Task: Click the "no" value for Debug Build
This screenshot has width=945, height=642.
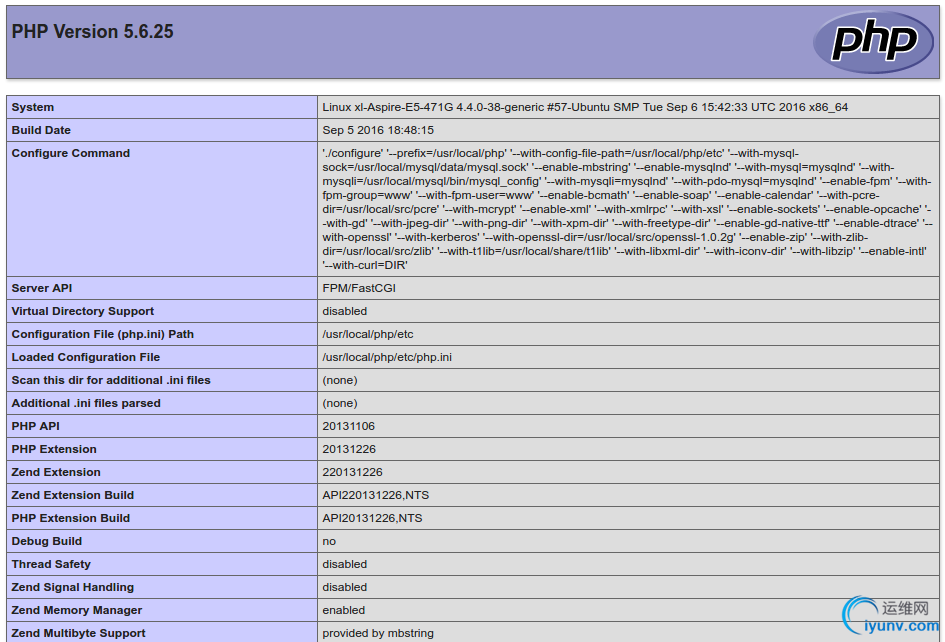Action: pyautogui.click(x=329, y=541)
